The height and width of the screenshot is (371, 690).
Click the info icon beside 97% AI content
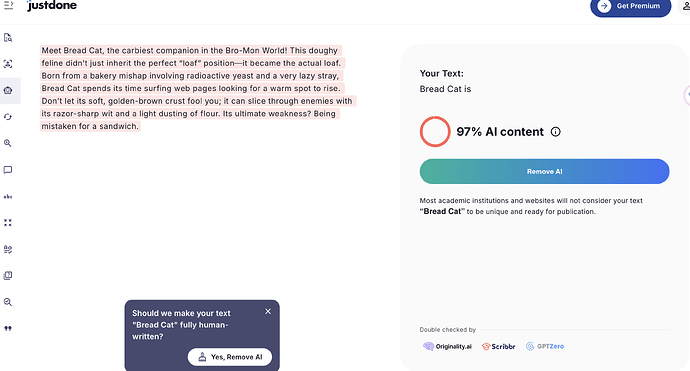556,132
